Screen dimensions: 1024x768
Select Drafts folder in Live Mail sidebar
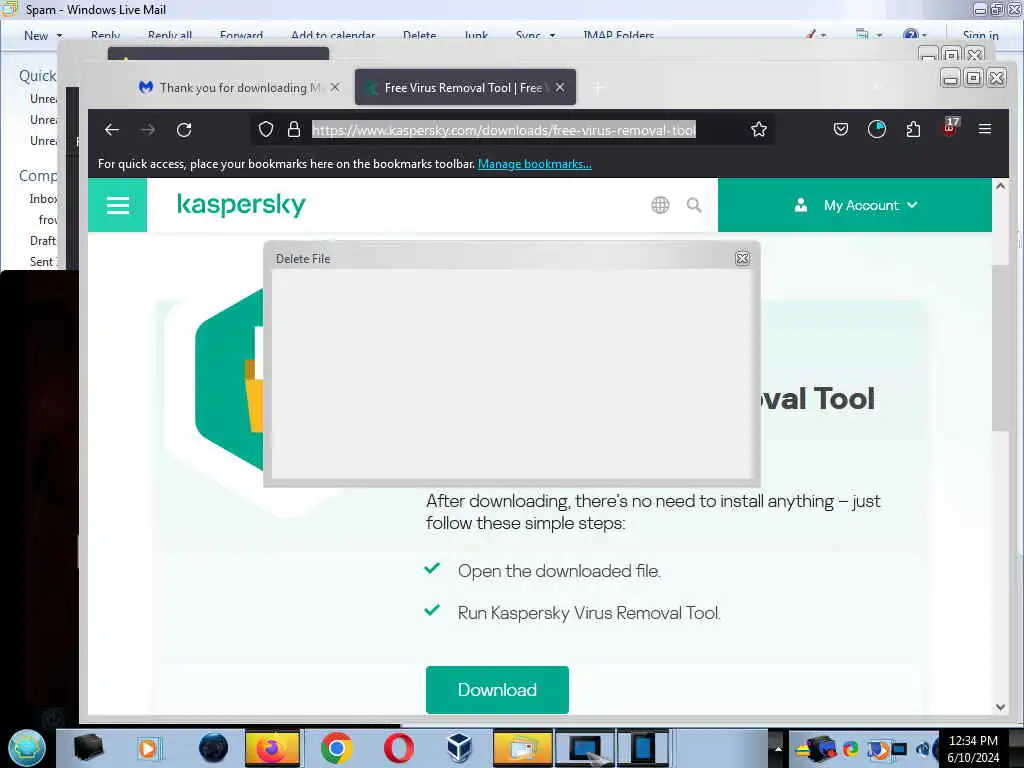(42, 240)
